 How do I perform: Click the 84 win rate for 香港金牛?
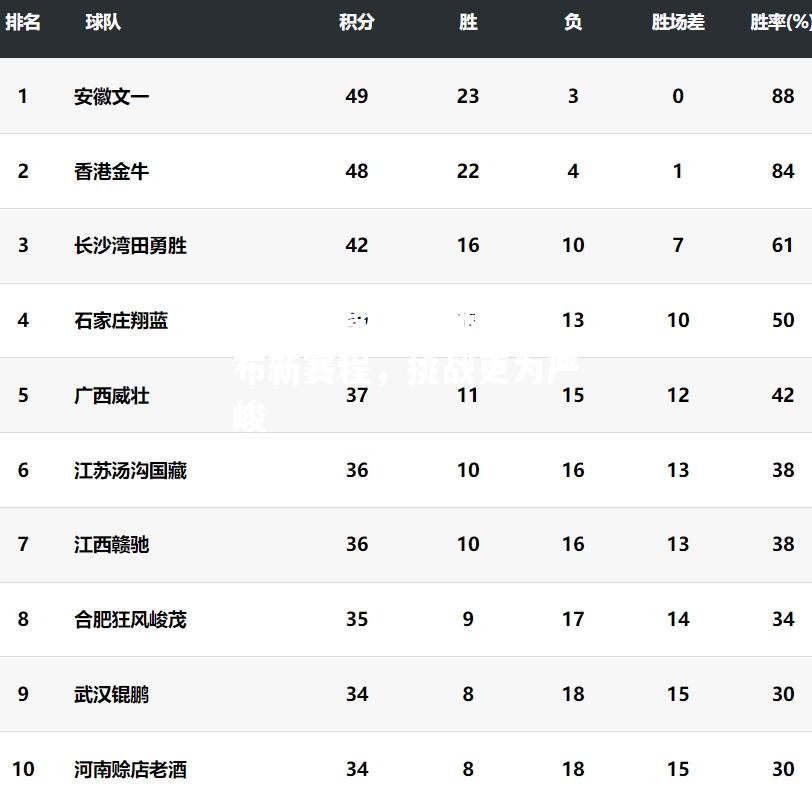[x=782, y=171]
